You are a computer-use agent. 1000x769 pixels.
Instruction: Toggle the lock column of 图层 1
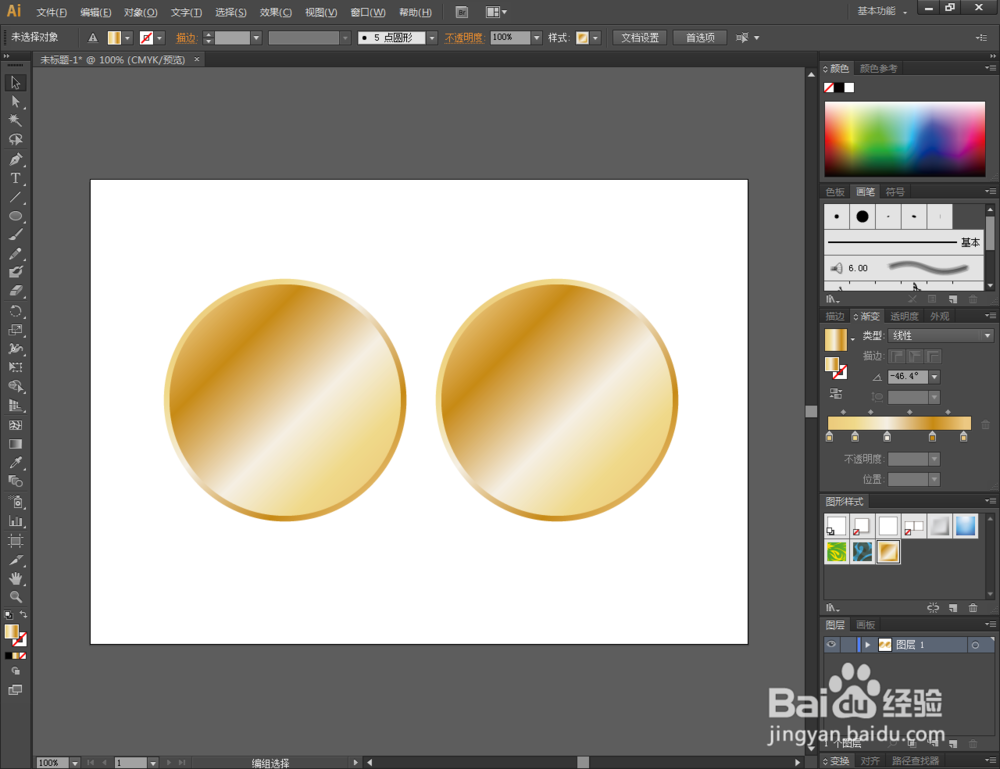pyautogui.click(x=848, y=645)
